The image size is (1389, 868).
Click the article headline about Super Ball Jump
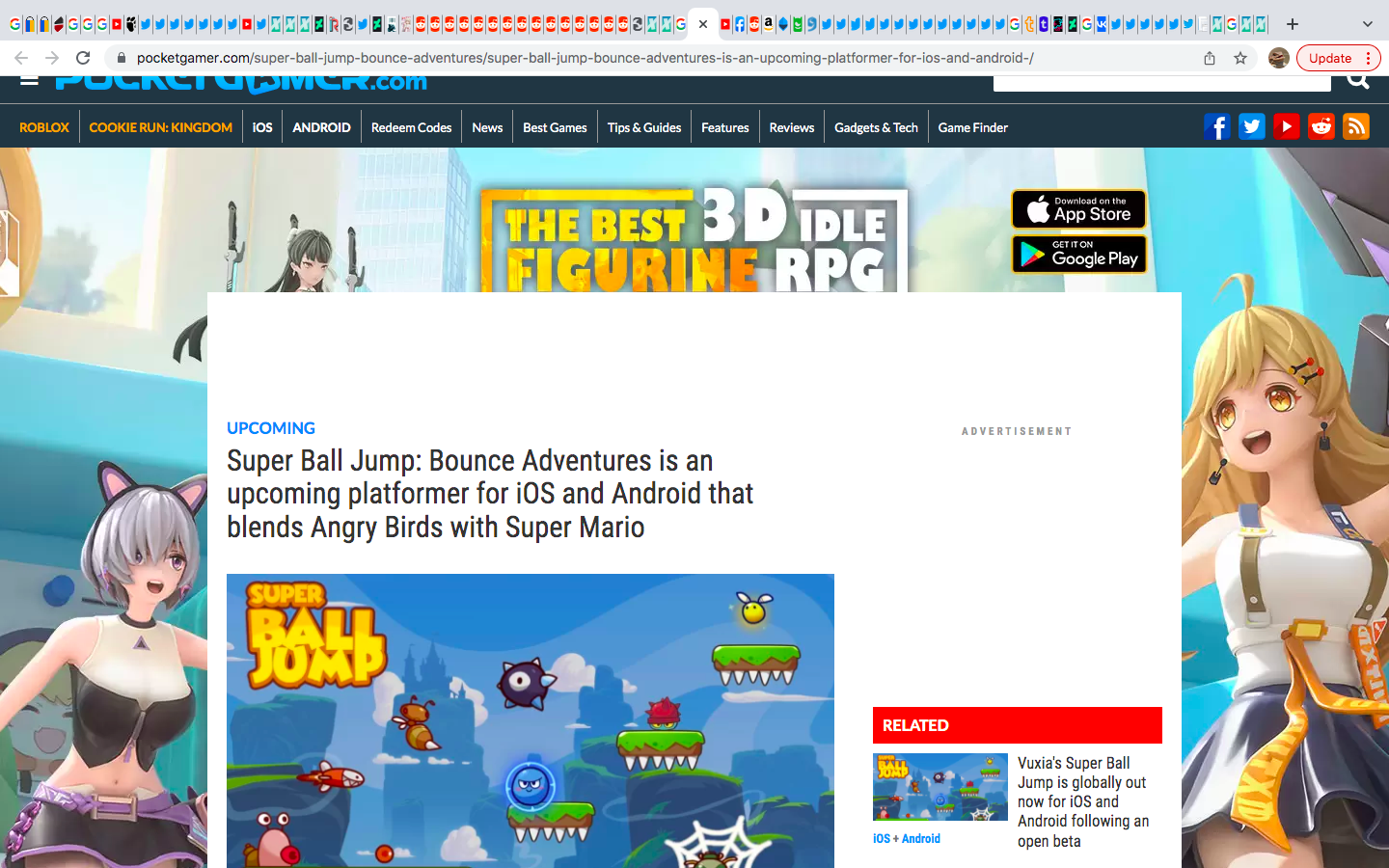coord(490,494)
